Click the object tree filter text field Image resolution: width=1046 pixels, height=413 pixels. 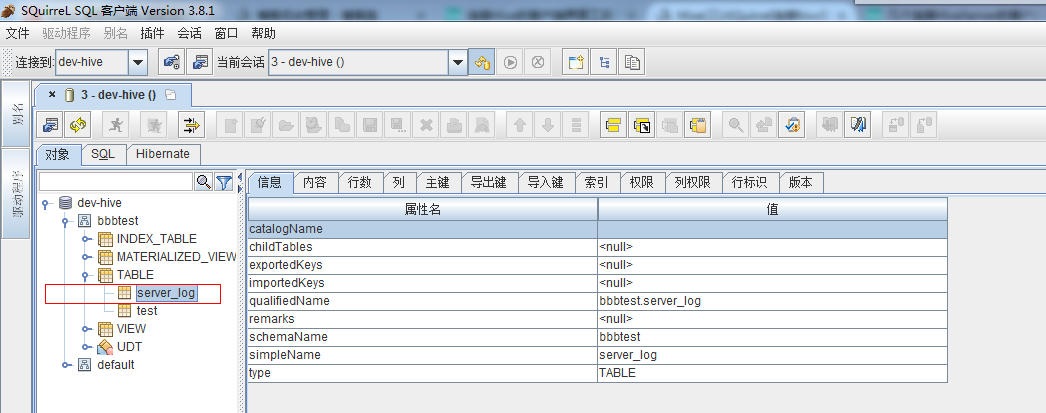116,181
